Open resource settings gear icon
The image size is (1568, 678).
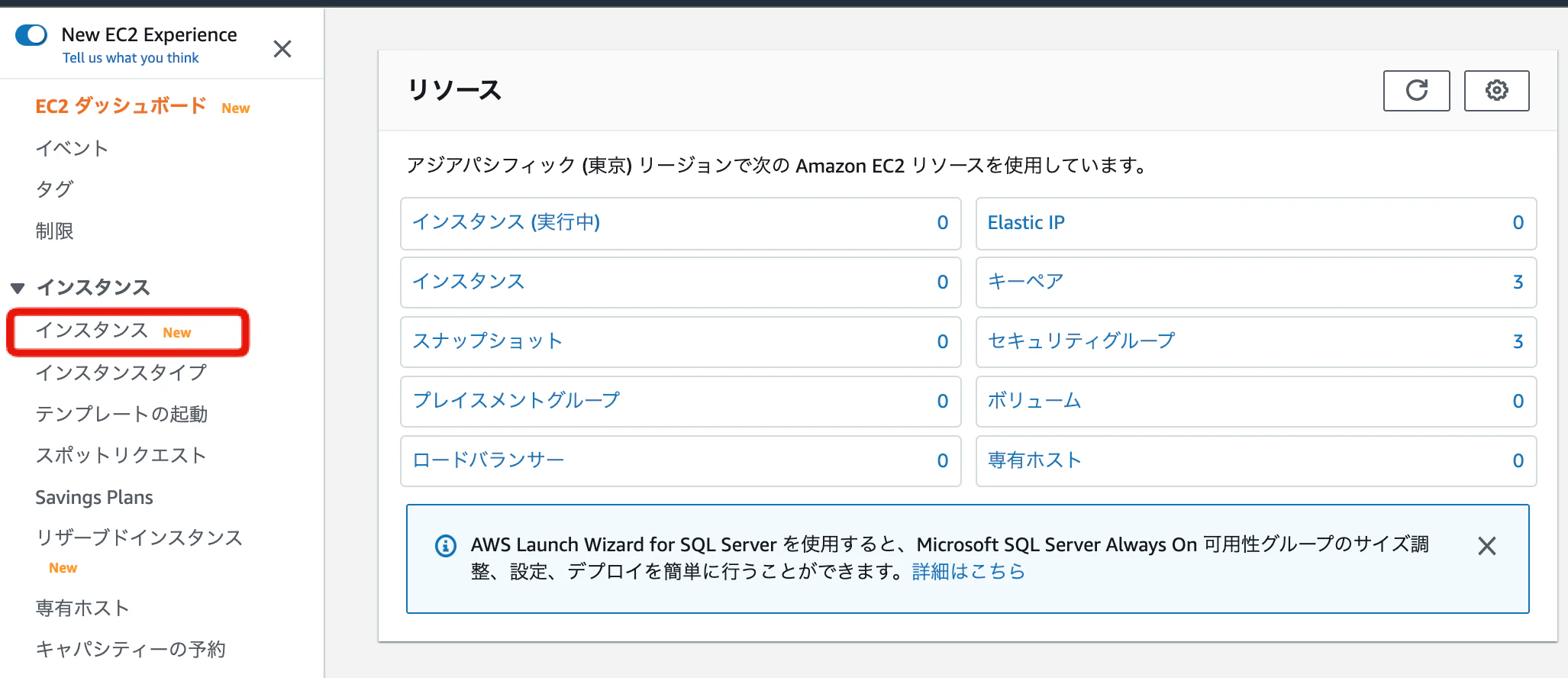click(x=1496, y=91)
